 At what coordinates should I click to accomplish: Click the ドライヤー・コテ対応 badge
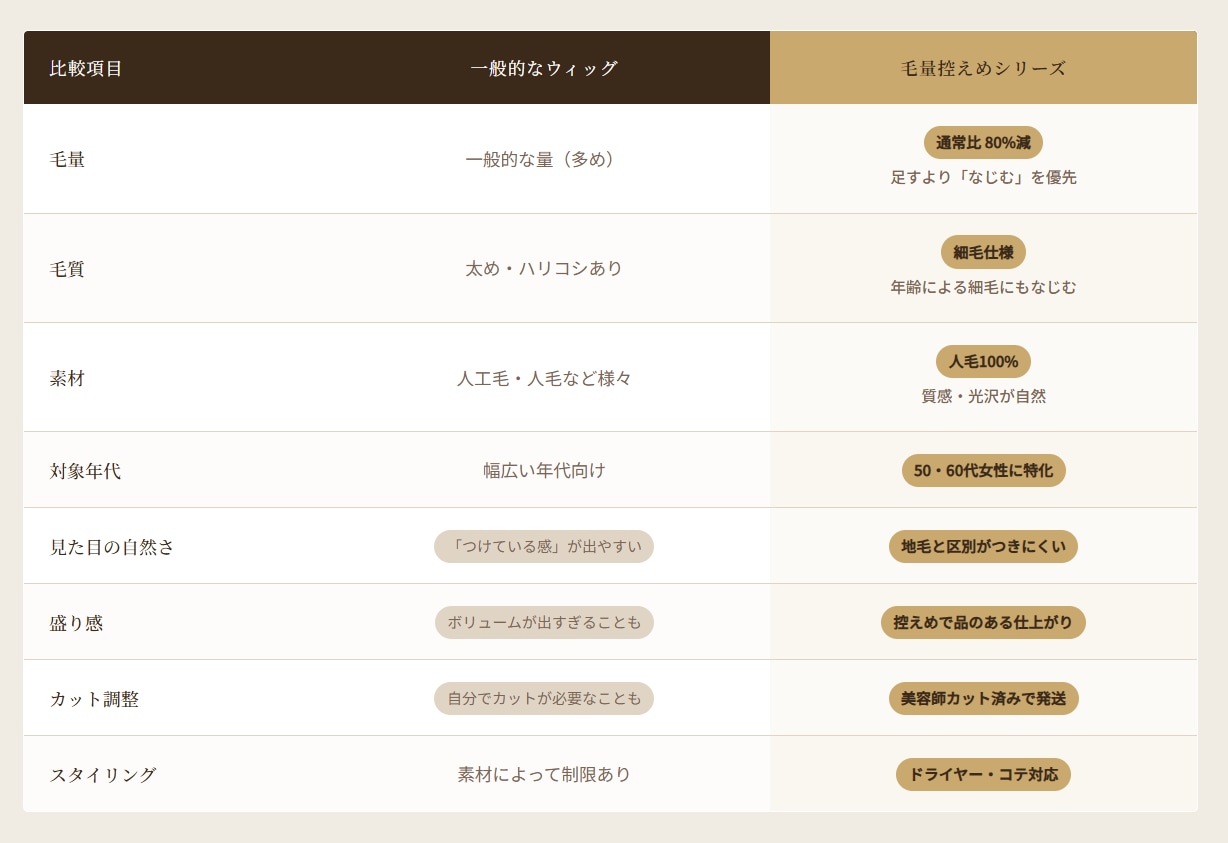click(x=983, y=774)
